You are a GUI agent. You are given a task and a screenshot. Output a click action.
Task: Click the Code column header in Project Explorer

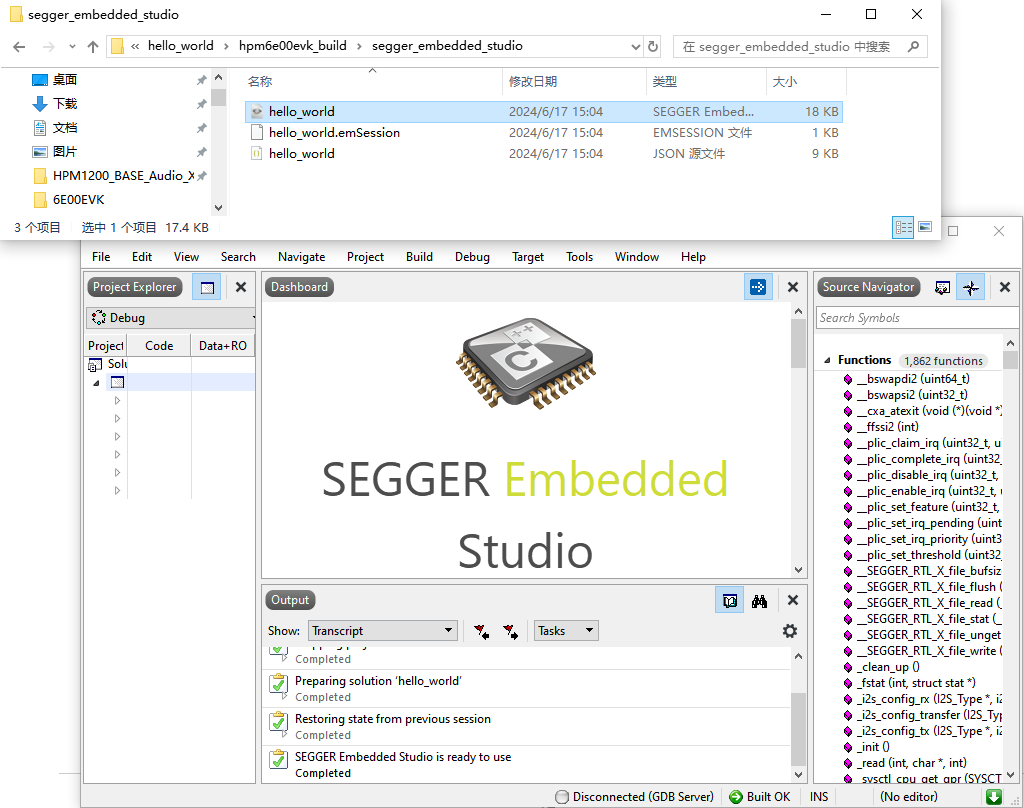(159, 346)
